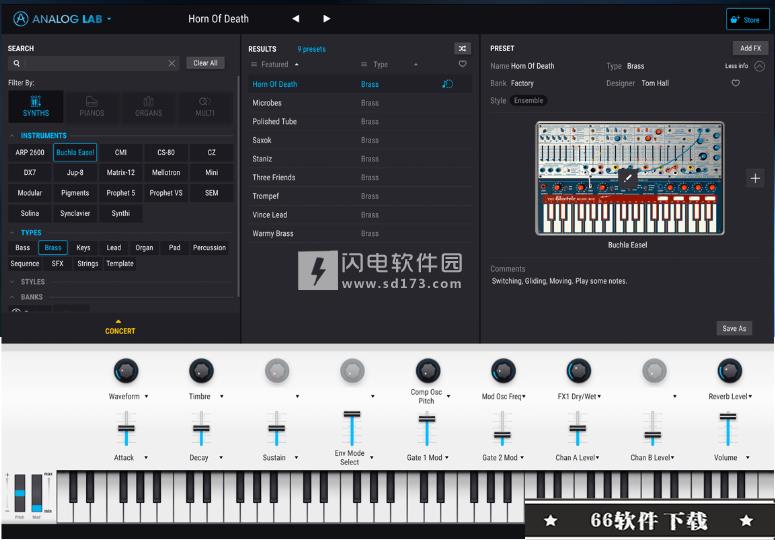Toggle the Buchla Easel instrument filter
Screen dimensions: 775x540
coord(75,152)
